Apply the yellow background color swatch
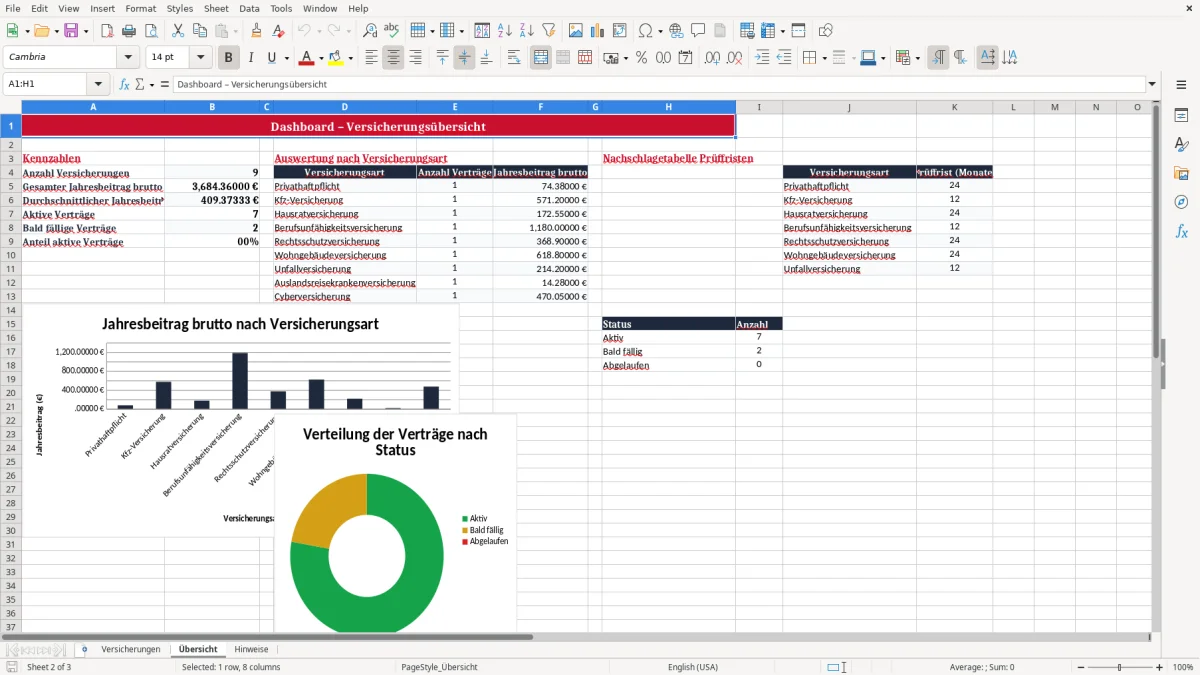This screenshot has height=675, width=1200. point(336,58)
